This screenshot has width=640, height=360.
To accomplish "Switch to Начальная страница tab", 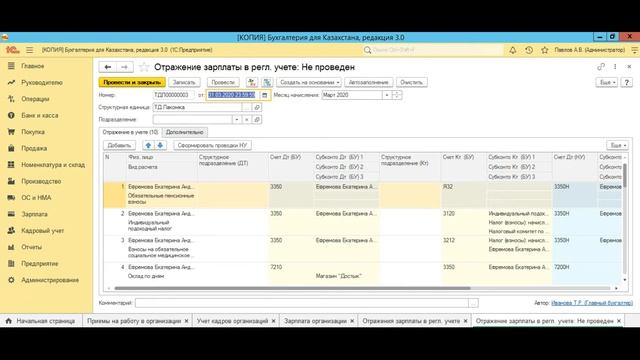I will pos(41,321).
